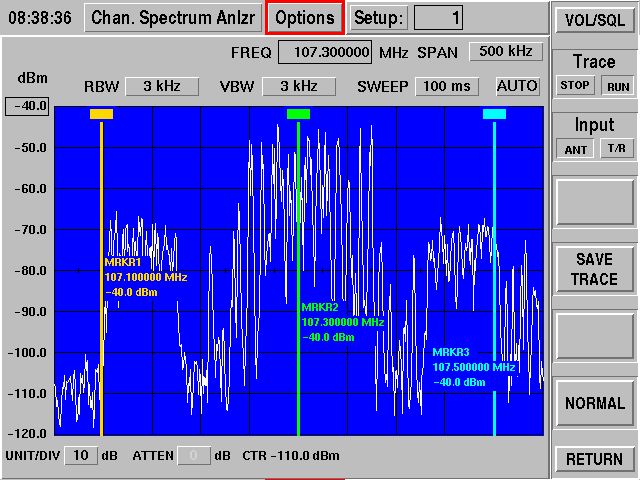Click MRKR3 107.500000 MHz readout
Image resolution: width=640 pixels, height=480 pixels.
[473, 367]
